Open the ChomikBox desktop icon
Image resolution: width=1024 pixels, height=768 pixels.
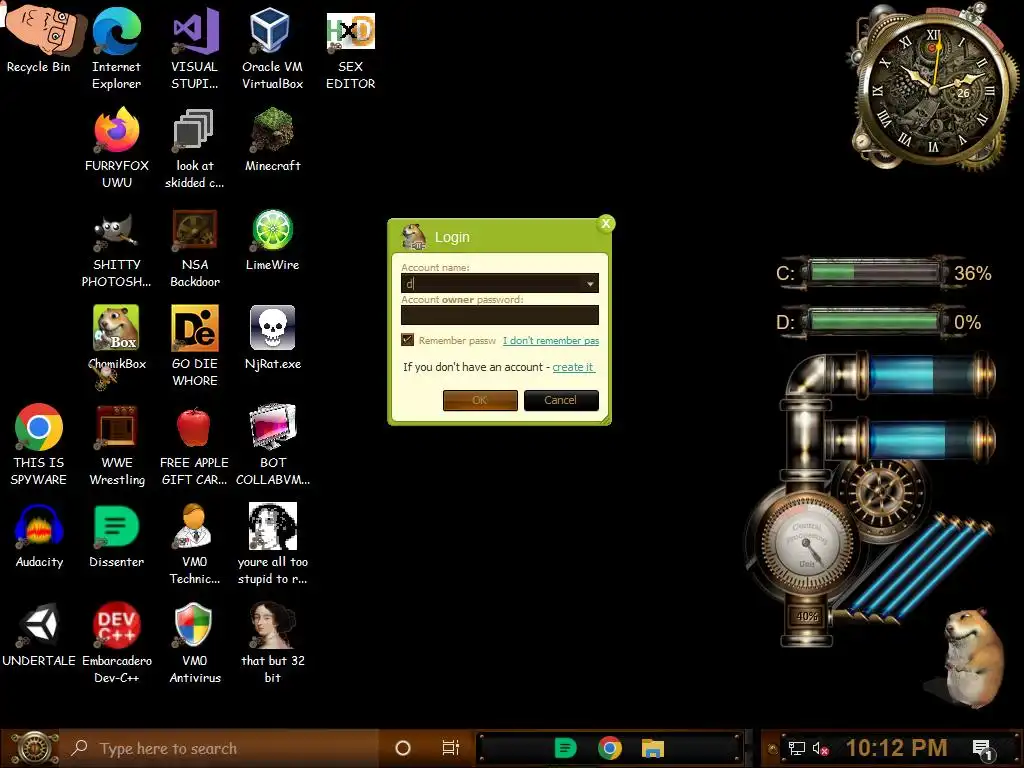(x=116, y=328)
